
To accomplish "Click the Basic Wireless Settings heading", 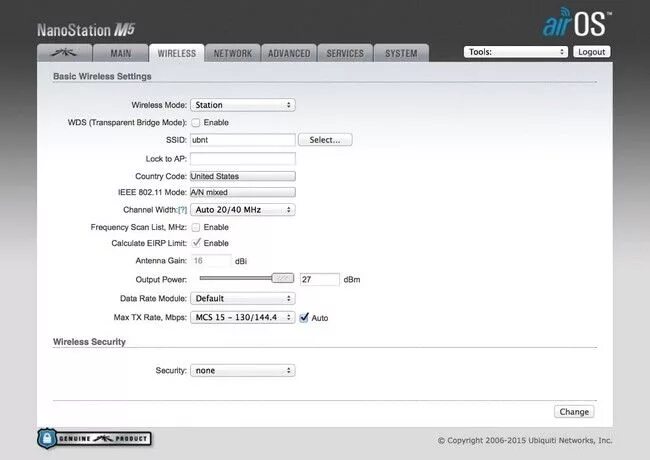I will click(102, 76).
